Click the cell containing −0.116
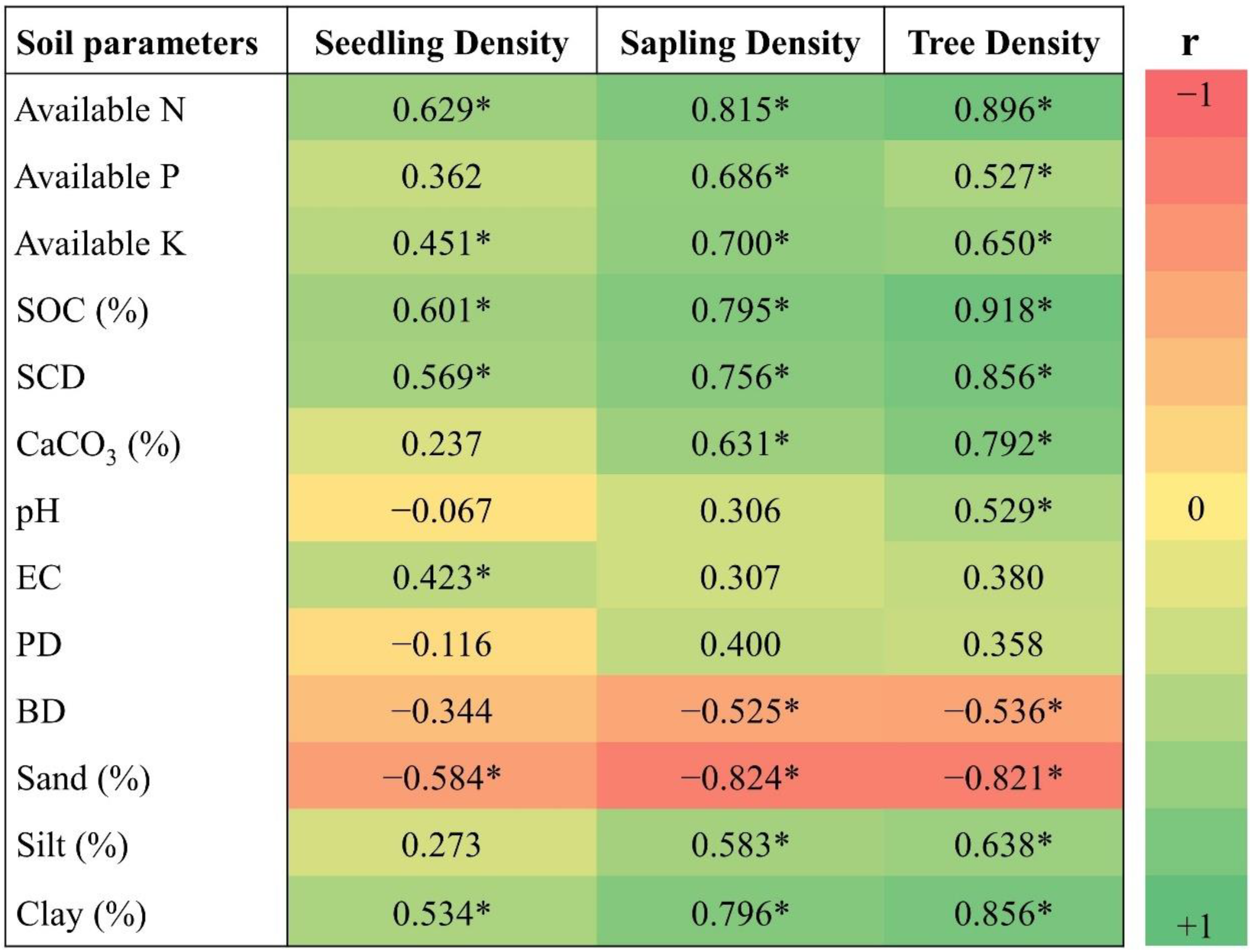The width and height of the screenshot is (1256, 952). tap(441, 644)
